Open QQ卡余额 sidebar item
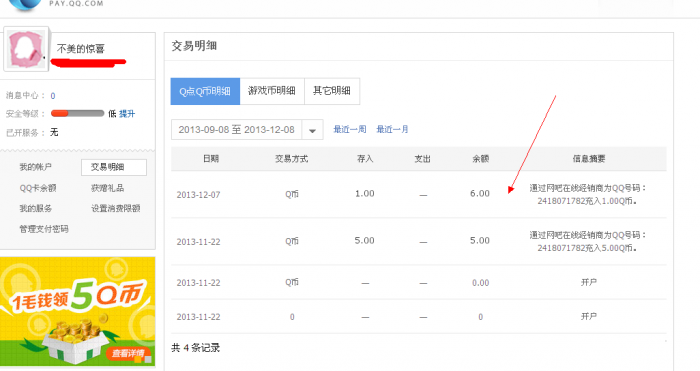The image size is (700, 371). pyautogui.click(x=38, y=188)
